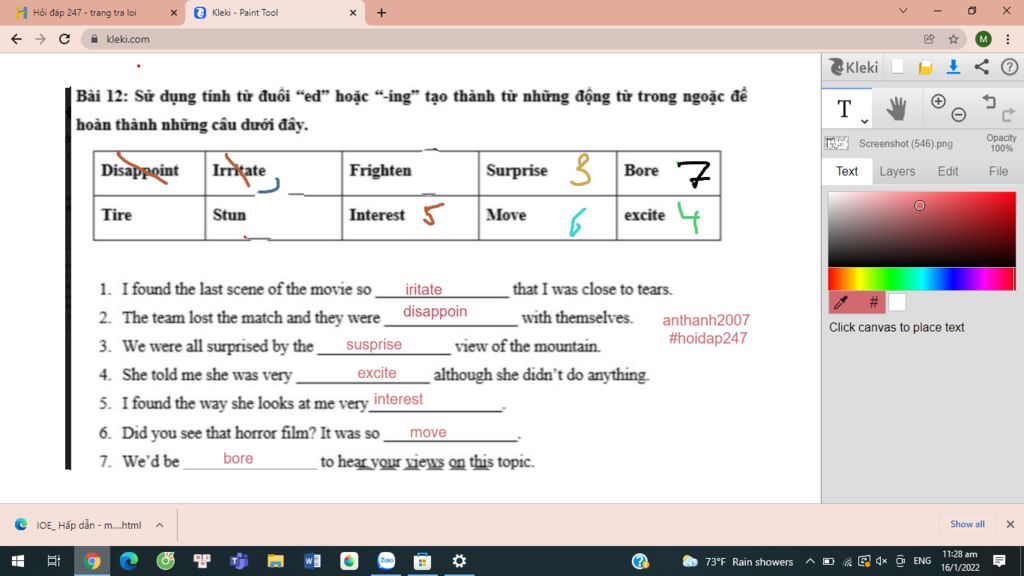Share this page from the address bar
This screenshot has height=576, width=1024.
tap(929, 39)
